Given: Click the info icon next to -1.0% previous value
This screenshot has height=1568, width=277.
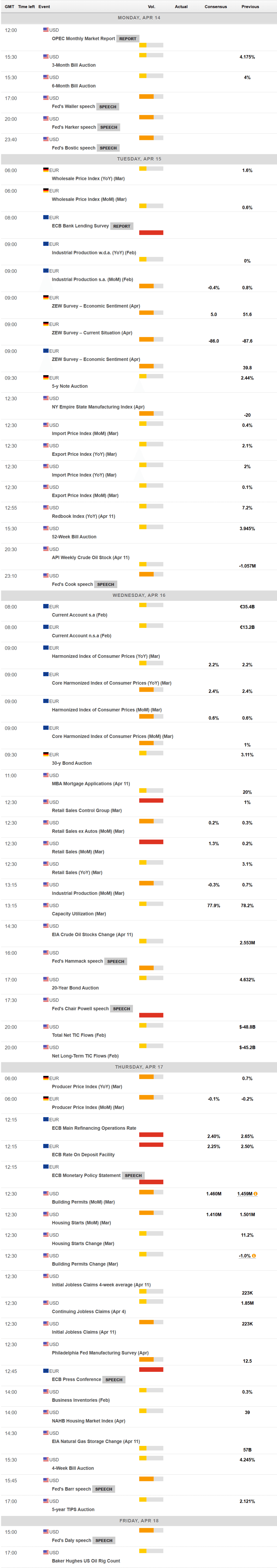Looking at the screenshot, I should (254, 1256).
